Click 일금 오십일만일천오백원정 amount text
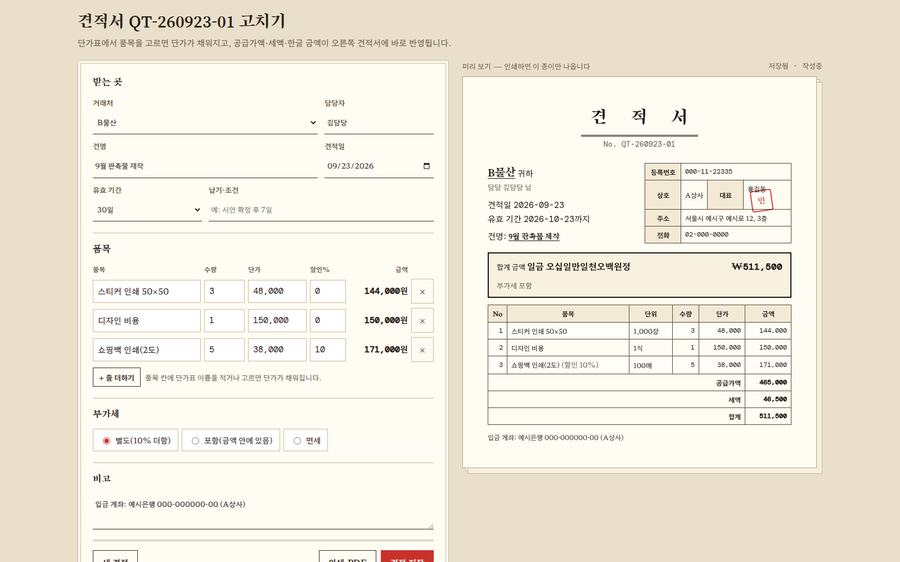Screen dimensions: 900x562 pyautogui.click(x=579, y=266)
